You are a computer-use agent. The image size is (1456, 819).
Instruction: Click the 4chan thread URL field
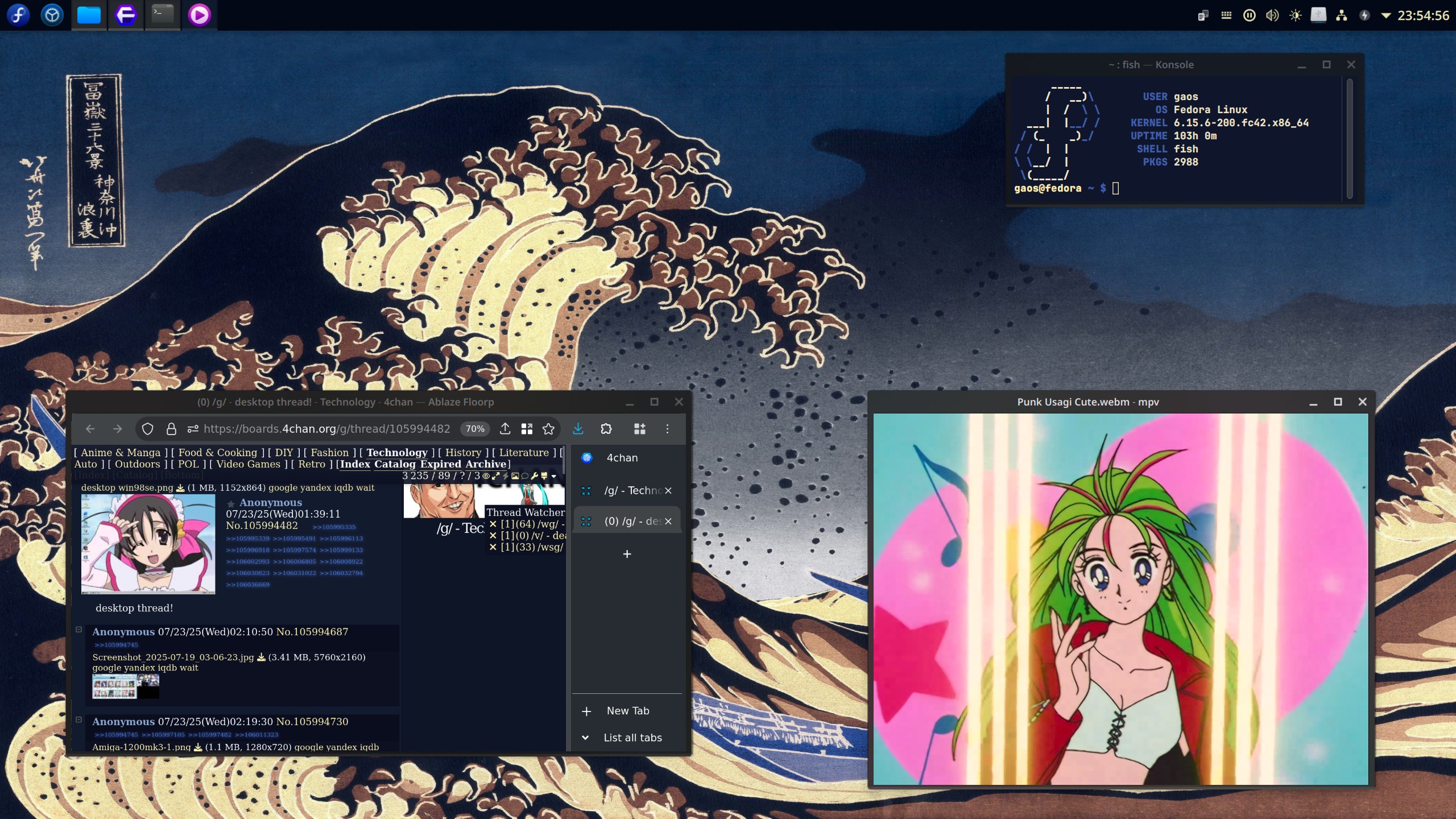coord(326,429)
